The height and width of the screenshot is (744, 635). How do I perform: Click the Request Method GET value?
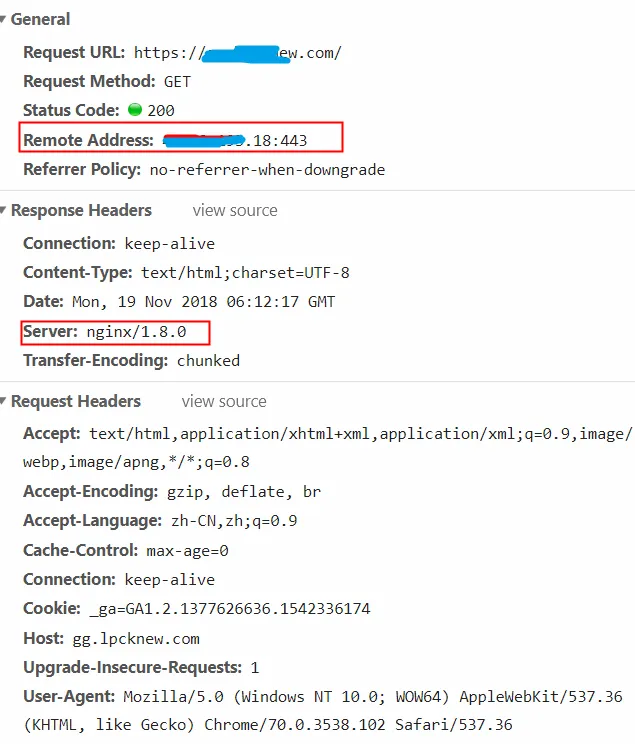(177, 82)
